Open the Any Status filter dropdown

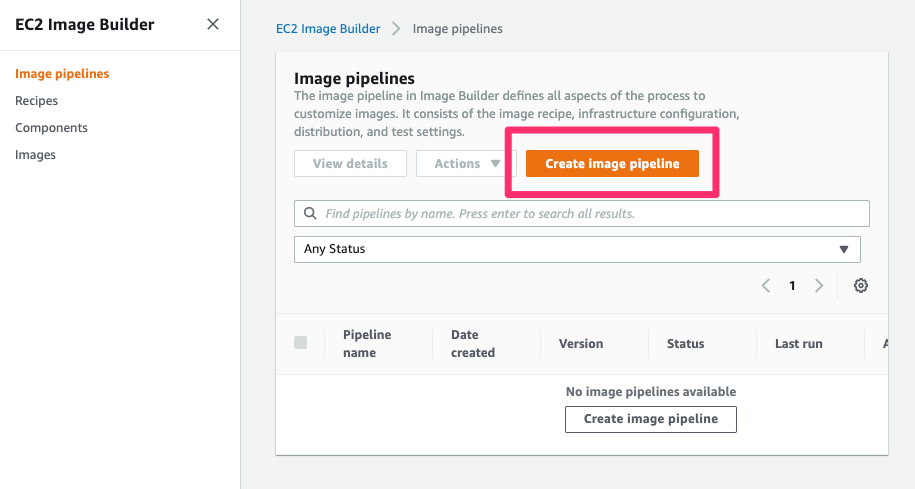click(577, 249)
